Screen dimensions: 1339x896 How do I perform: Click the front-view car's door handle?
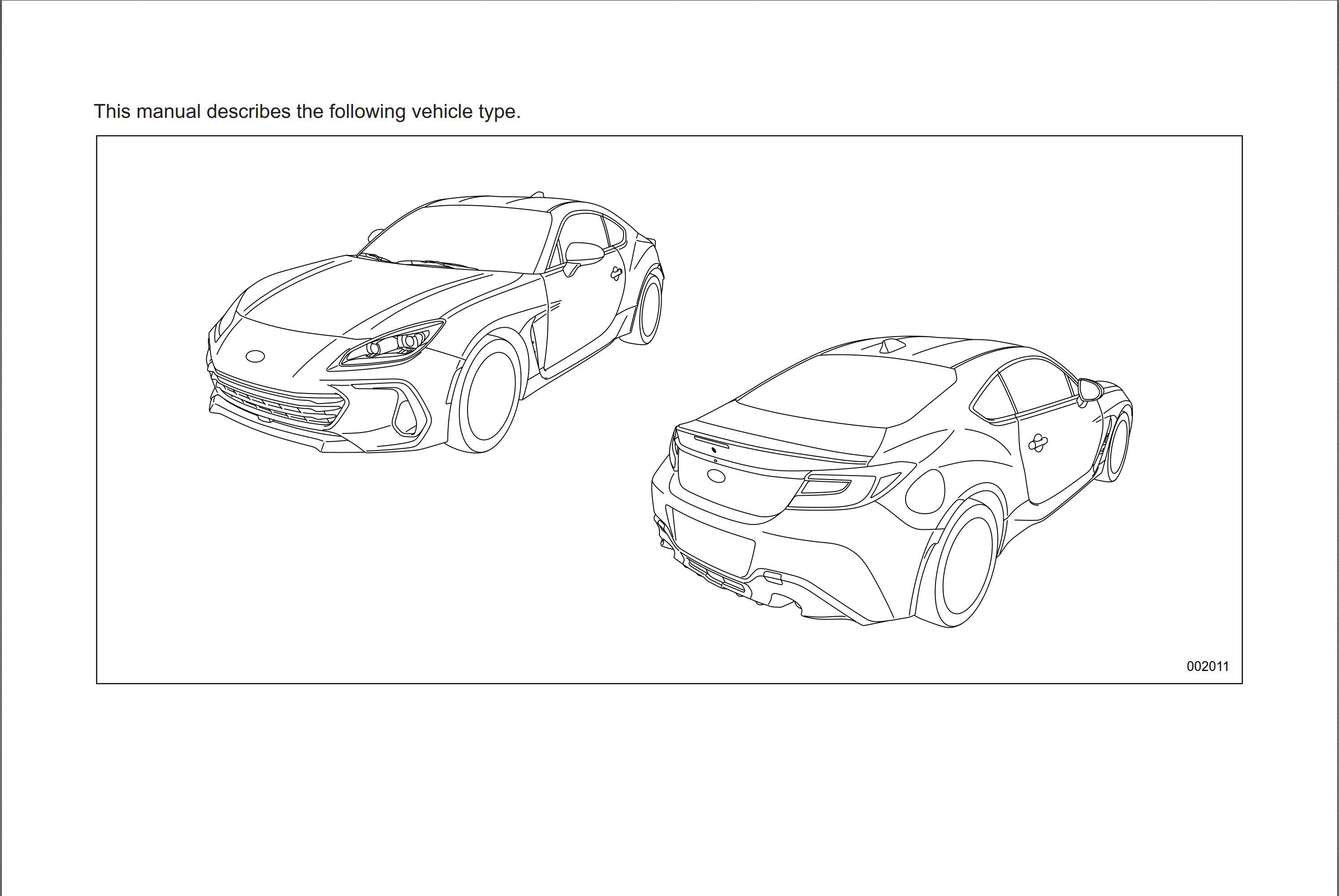pyautogui.click(x=615, y=274)
